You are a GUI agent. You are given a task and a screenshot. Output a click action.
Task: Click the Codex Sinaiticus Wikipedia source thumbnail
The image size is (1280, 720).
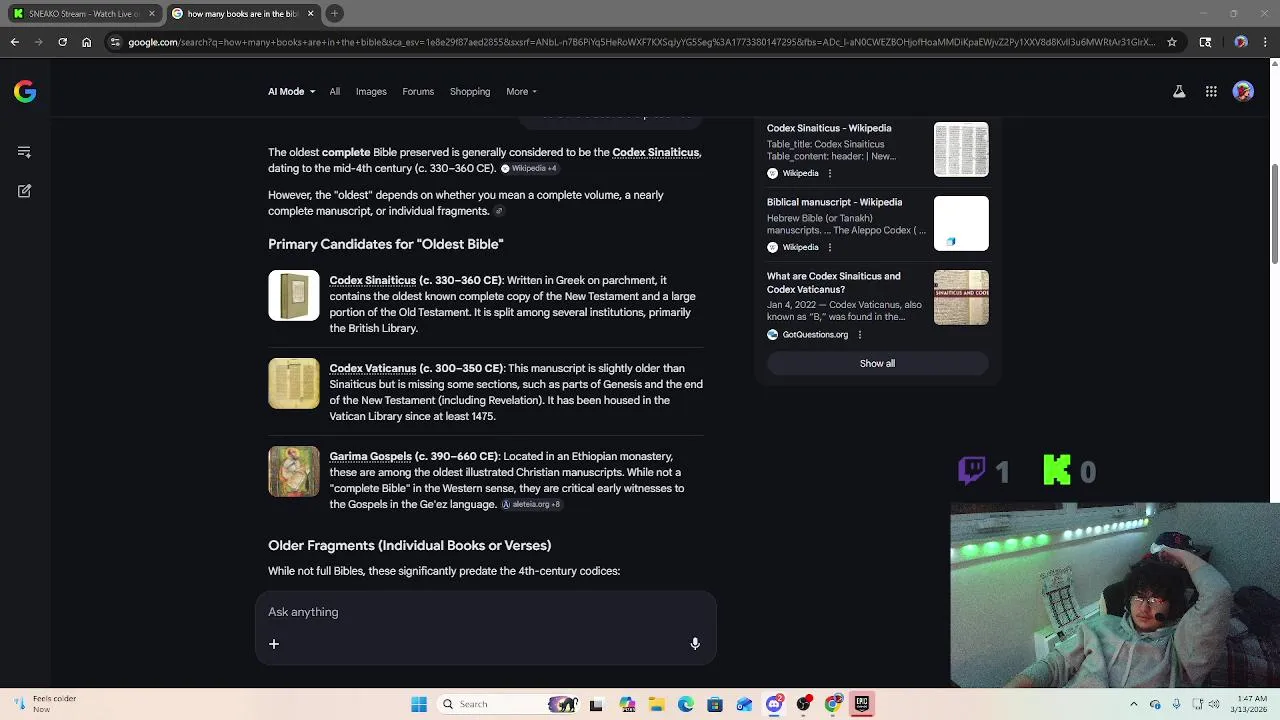tap(961, 149)
